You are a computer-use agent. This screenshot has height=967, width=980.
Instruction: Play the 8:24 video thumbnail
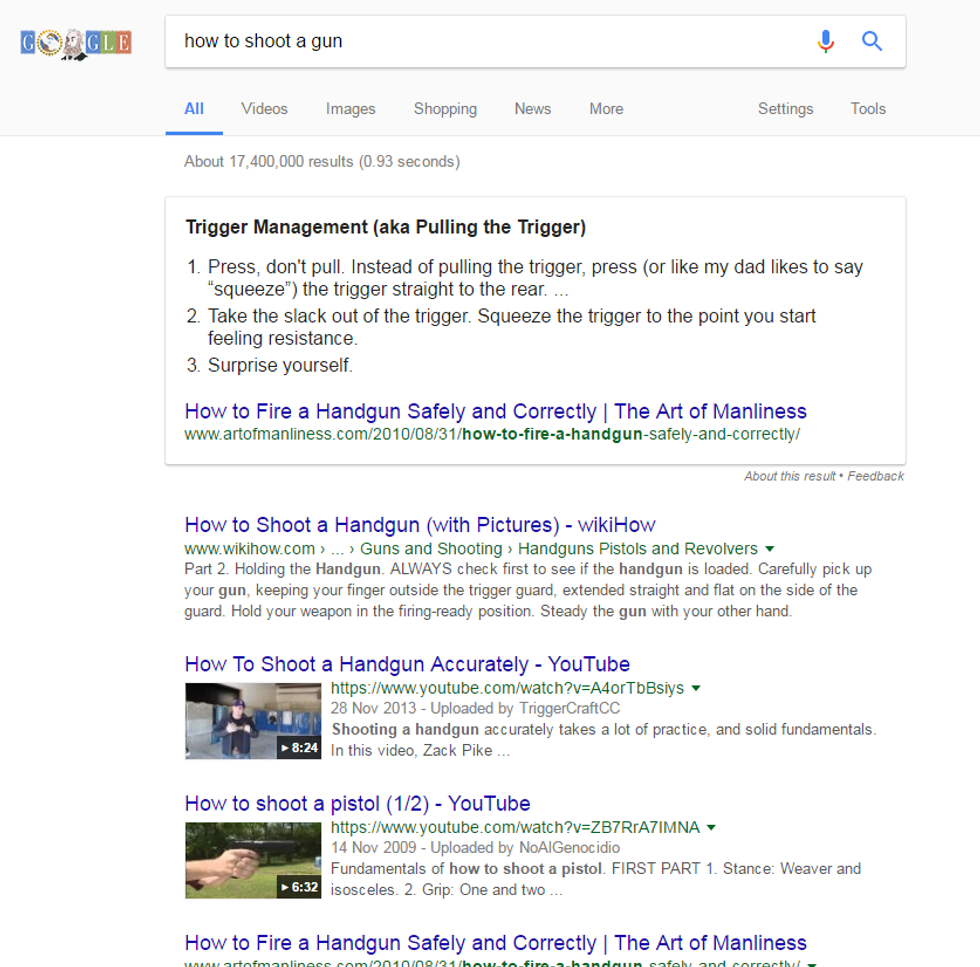pyautogui.click(x=253, y=721)
